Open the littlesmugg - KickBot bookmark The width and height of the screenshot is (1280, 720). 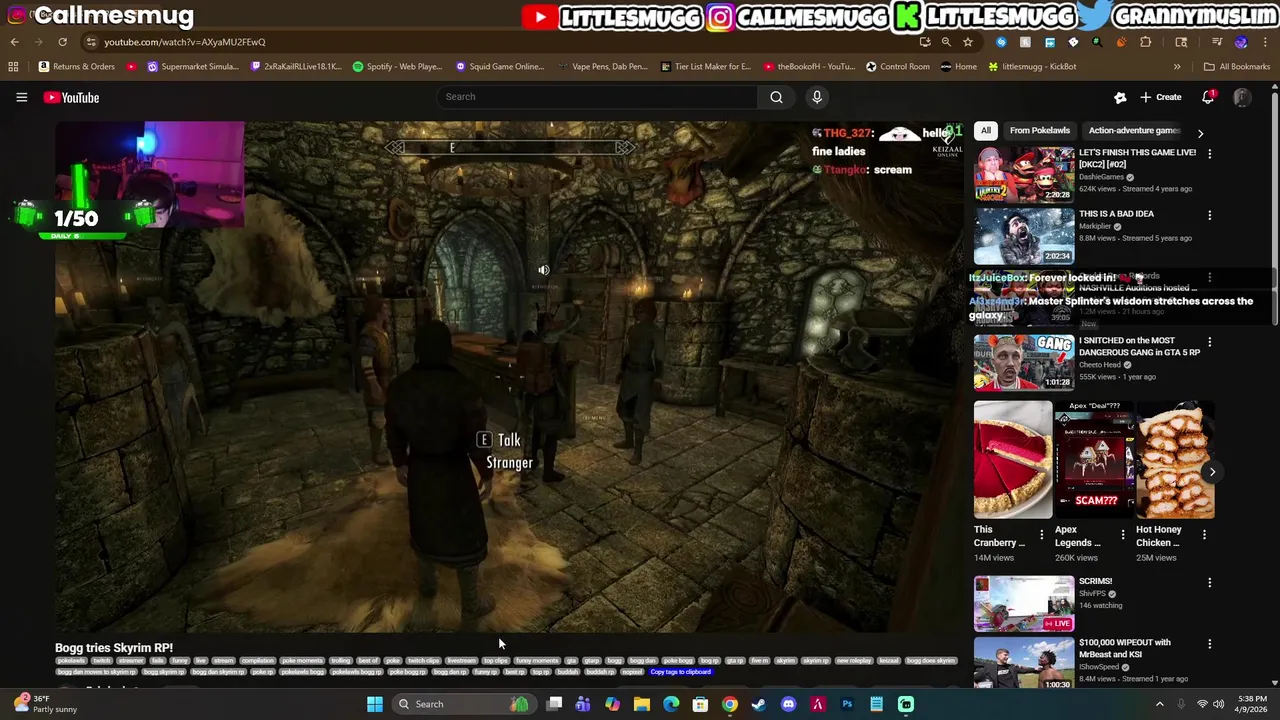1032,66
